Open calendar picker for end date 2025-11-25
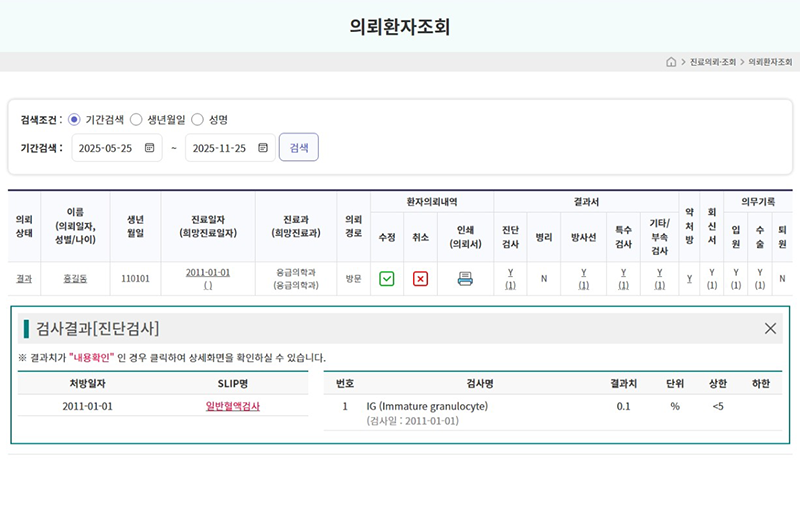The image size is (800, 520). click(x=263, y=148)
